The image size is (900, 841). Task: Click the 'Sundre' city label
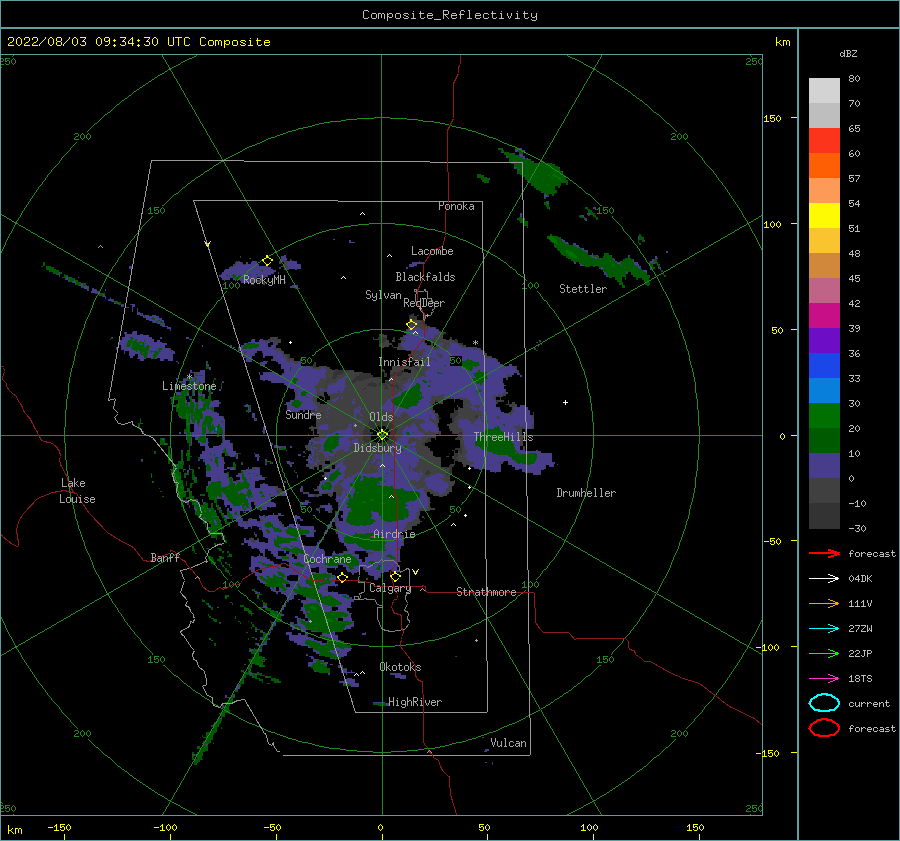point(303,414)
